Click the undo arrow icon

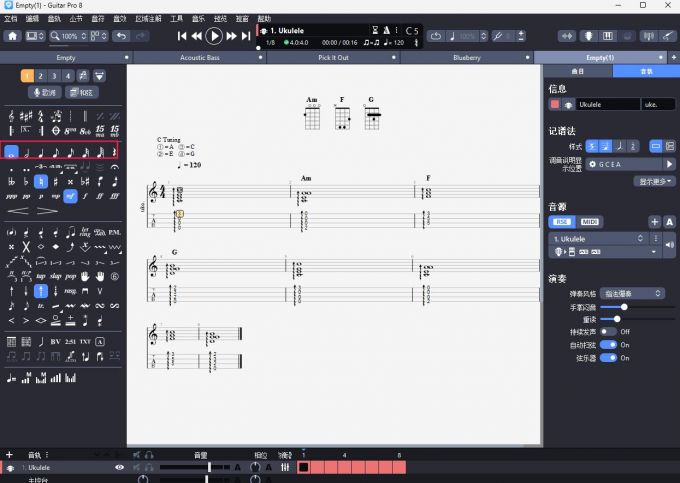(121, 36)
